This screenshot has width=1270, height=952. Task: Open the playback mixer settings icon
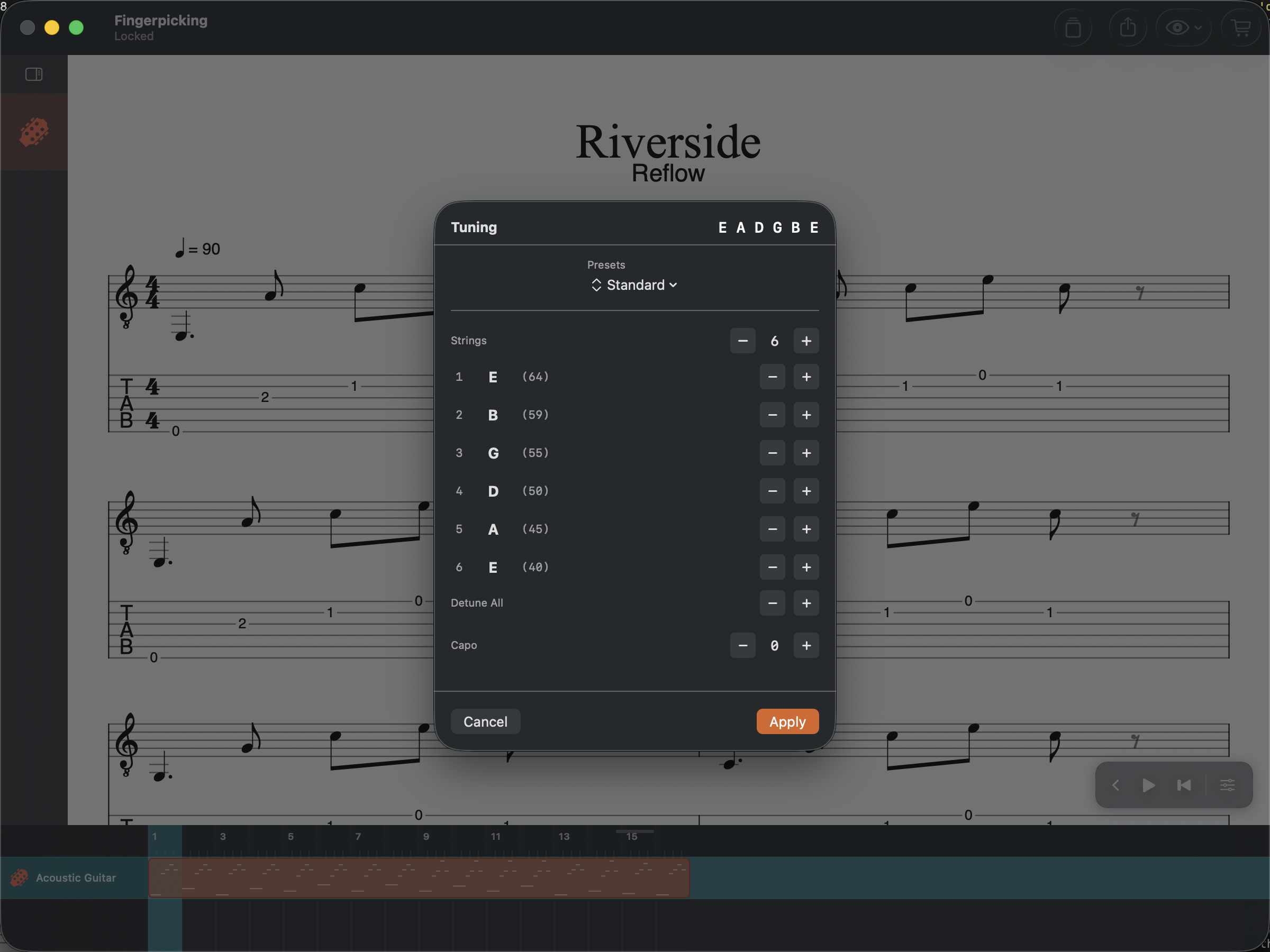1228,785
